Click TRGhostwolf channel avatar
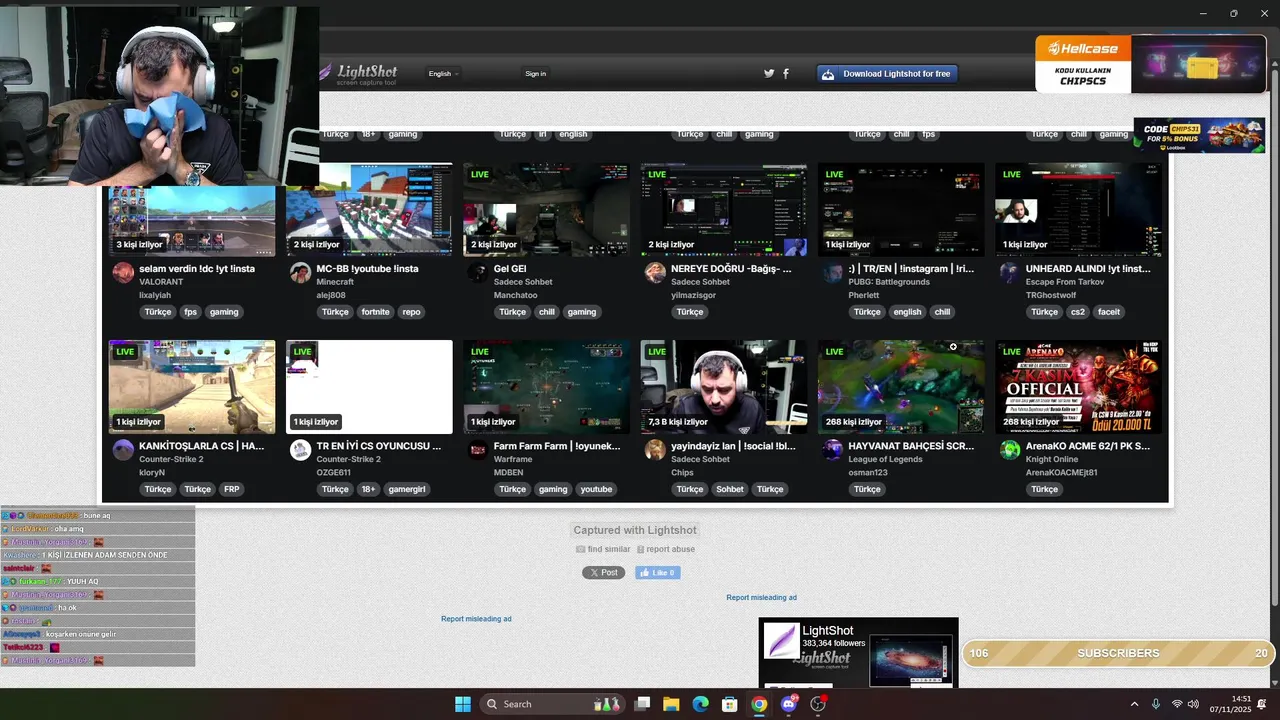The image size is (1280, 720). point(1010,273)
